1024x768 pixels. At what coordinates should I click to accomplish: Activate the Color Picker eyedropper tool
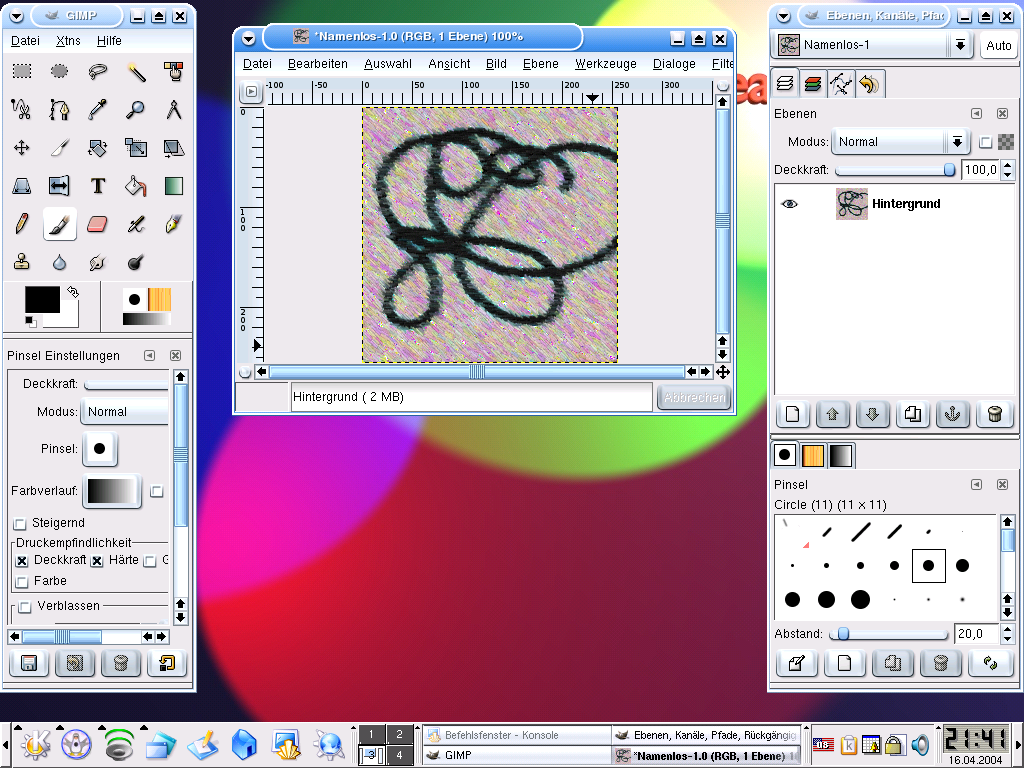click(x=97, y=110)
